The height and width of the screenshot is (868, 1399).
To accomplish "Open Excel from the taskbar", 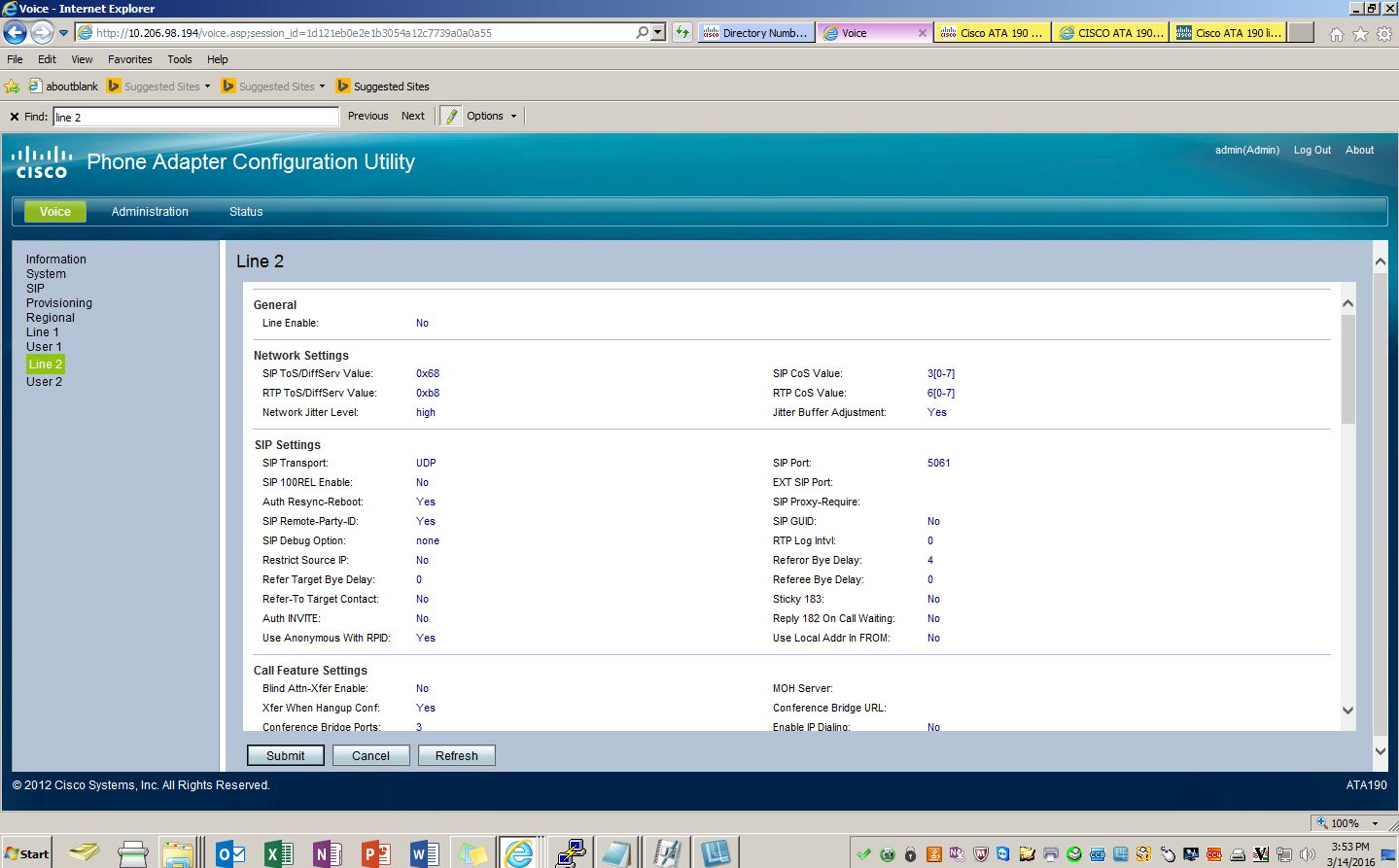I will [x=279, y=853].
